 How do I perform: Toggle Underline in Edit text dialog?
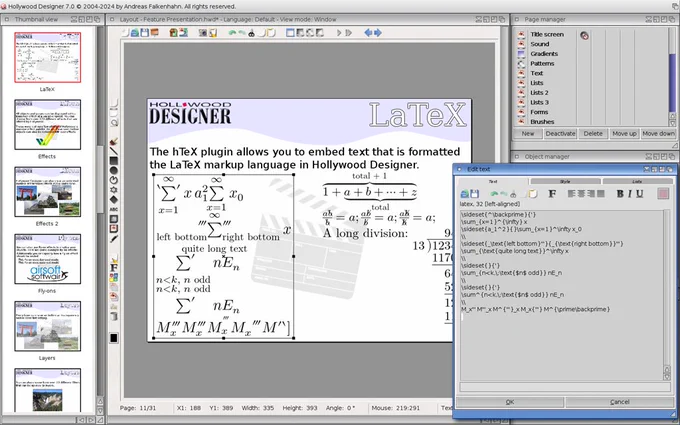640,194
